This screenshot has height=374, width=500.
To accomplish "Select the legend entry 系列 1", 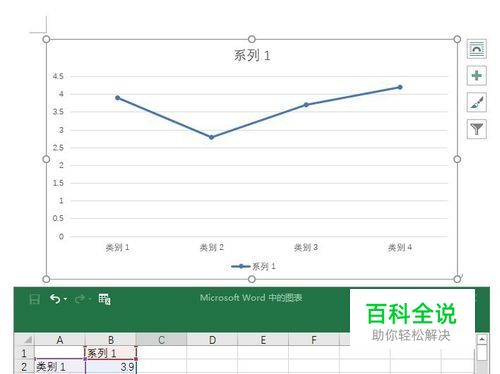I will tap(253, 266).
